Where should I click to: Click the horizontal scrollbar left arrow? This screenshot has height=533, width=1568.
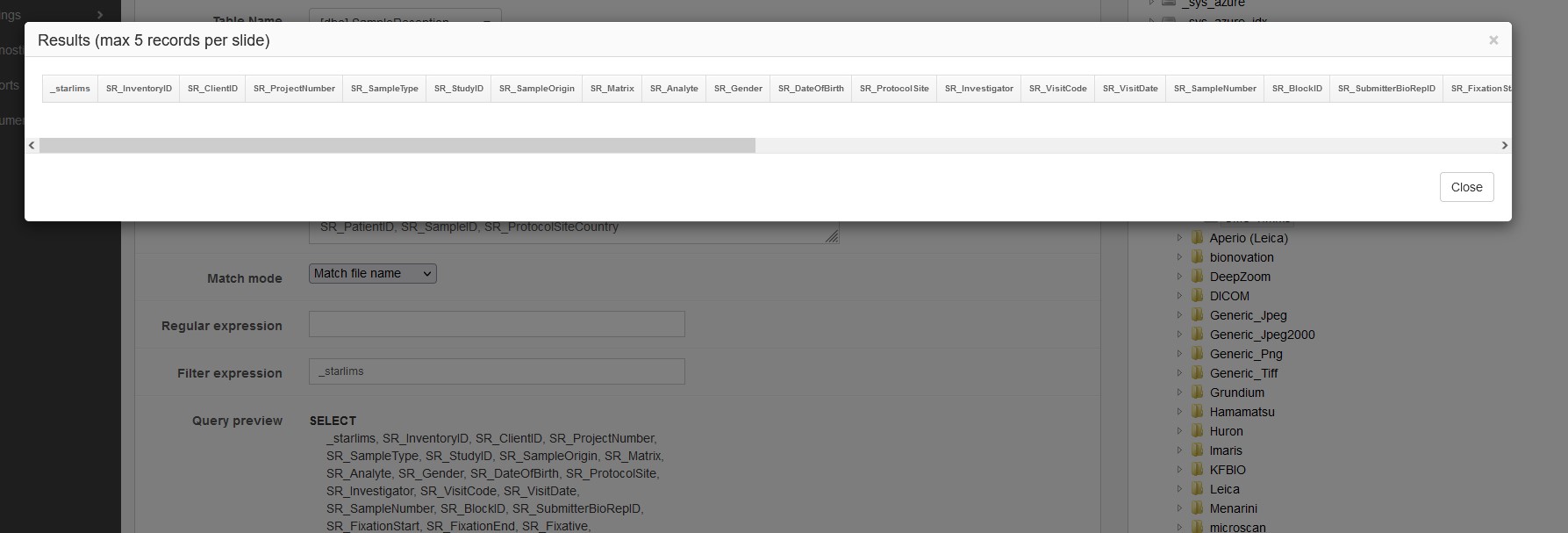[32, 146]
